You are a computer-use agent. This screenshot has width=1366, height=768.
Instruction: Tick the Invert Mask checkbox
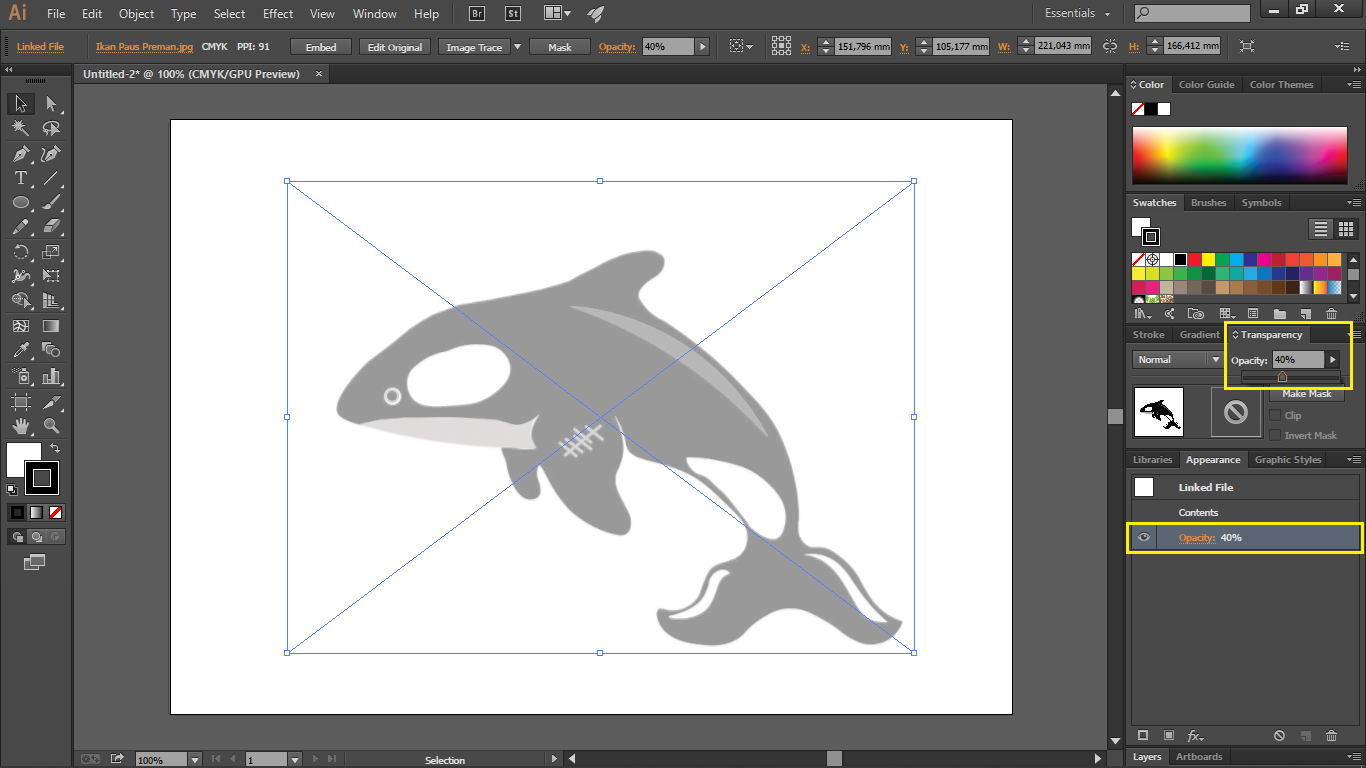1275,435
